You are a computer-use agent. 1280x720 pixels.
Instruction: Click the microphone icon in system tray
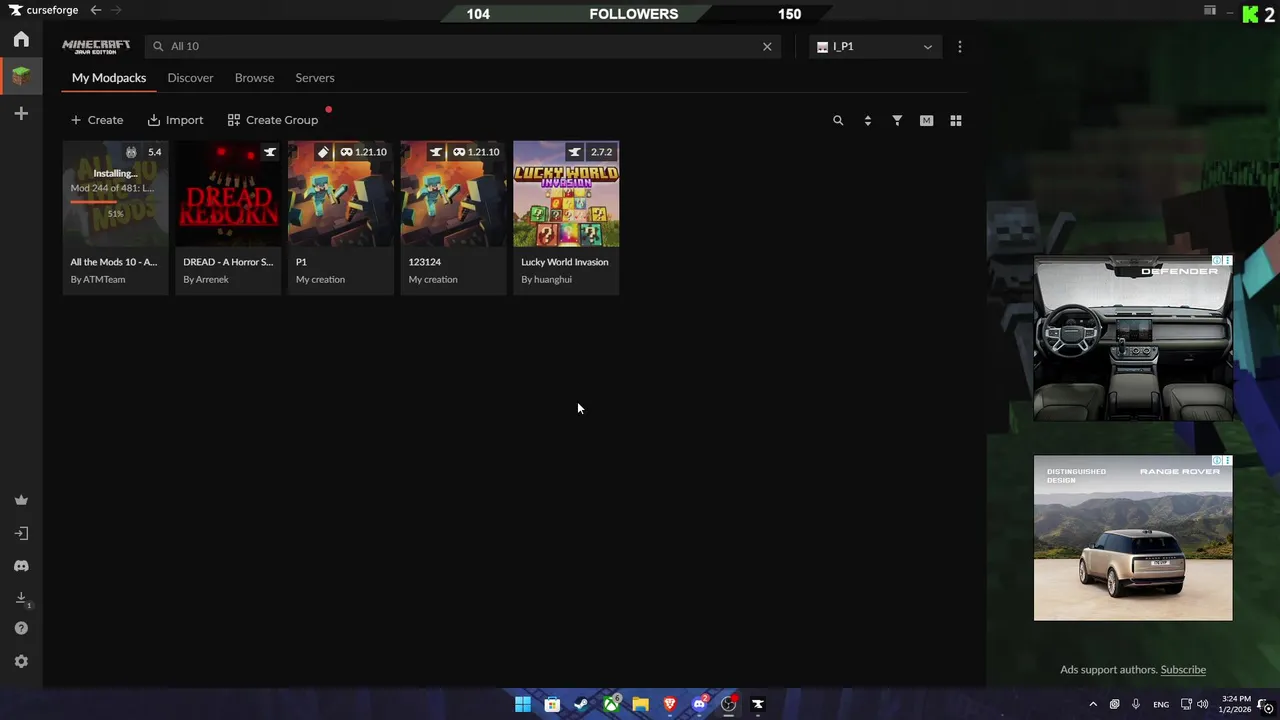(x=1136, y=704)
